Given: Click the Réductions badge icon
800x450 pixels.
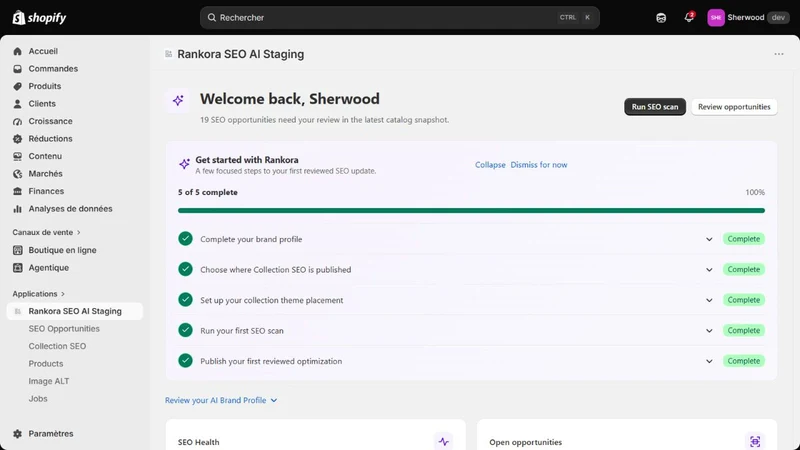Looking at the screenshot, I should pos(17,139).
